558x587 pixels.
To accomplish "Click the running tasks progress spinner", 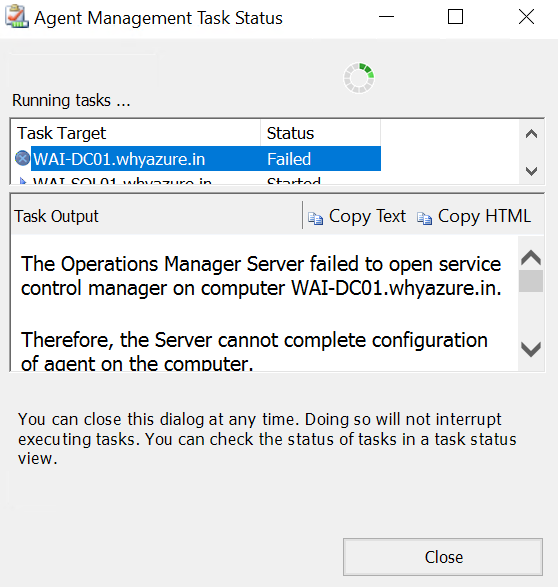I will (359, 78).
